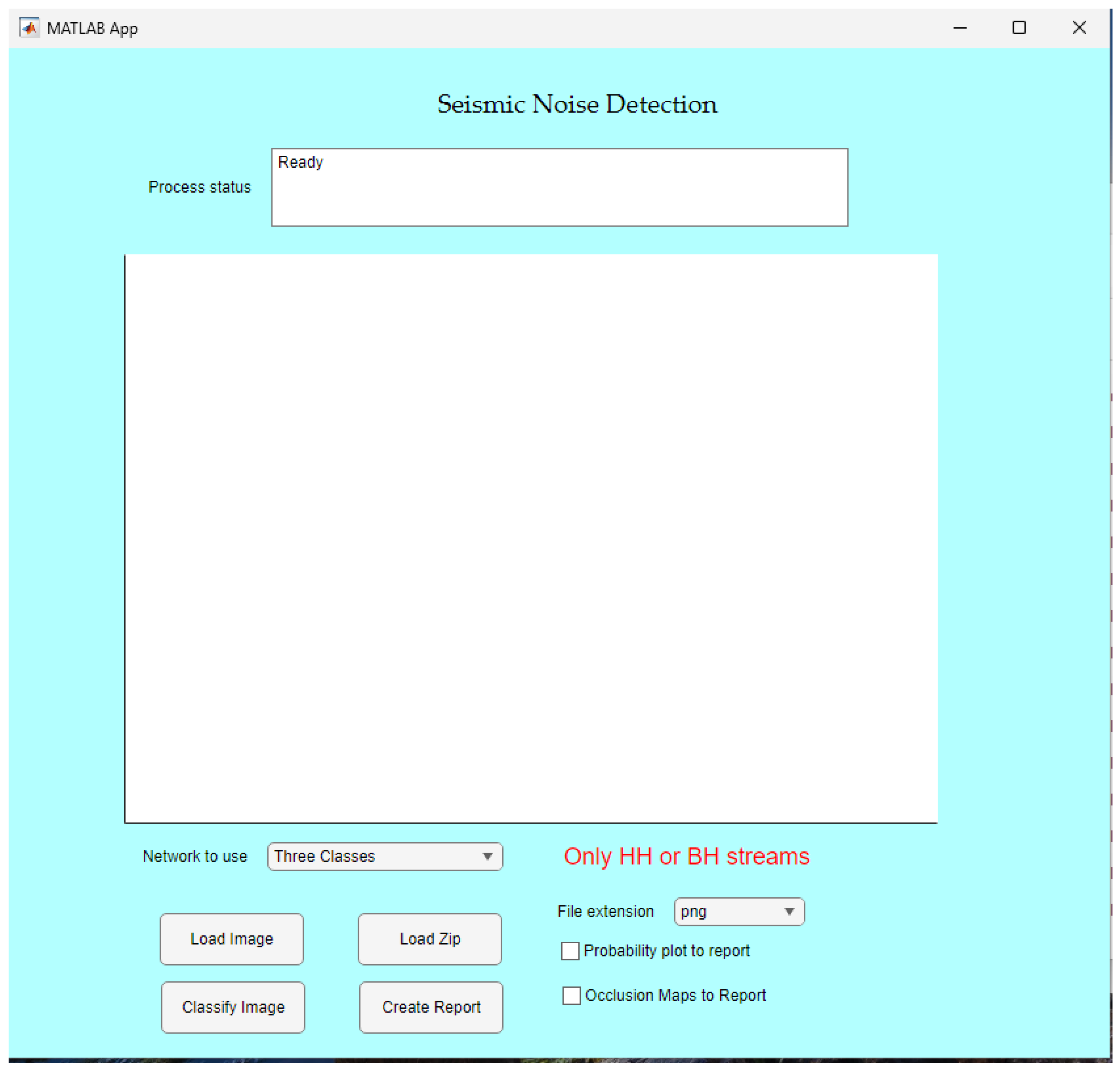Minimize the MATLAB App window

[960, 27]
